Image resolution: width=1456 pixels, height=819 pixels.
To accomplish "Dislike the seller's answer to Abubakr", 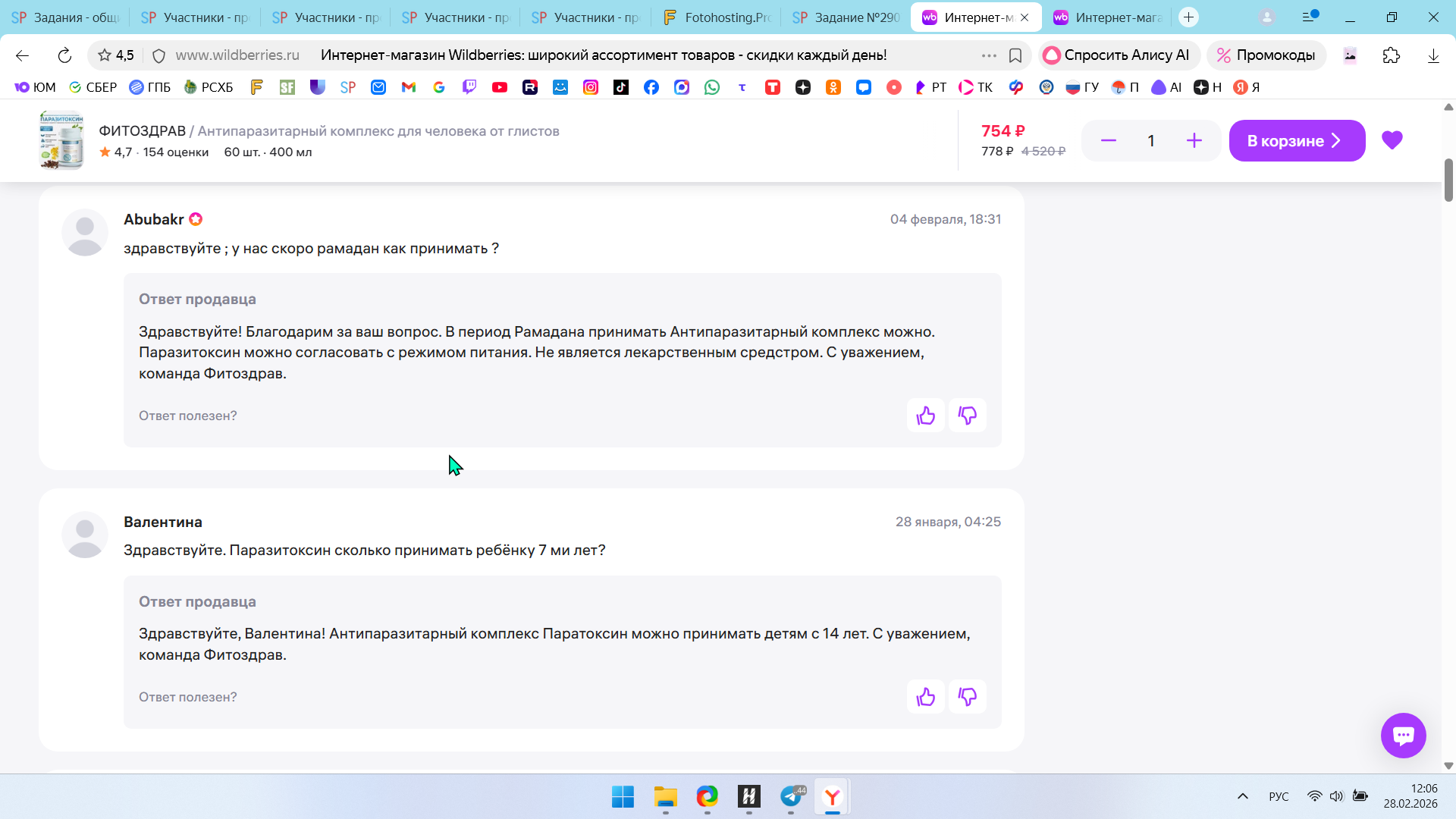I will click(967, 416).
